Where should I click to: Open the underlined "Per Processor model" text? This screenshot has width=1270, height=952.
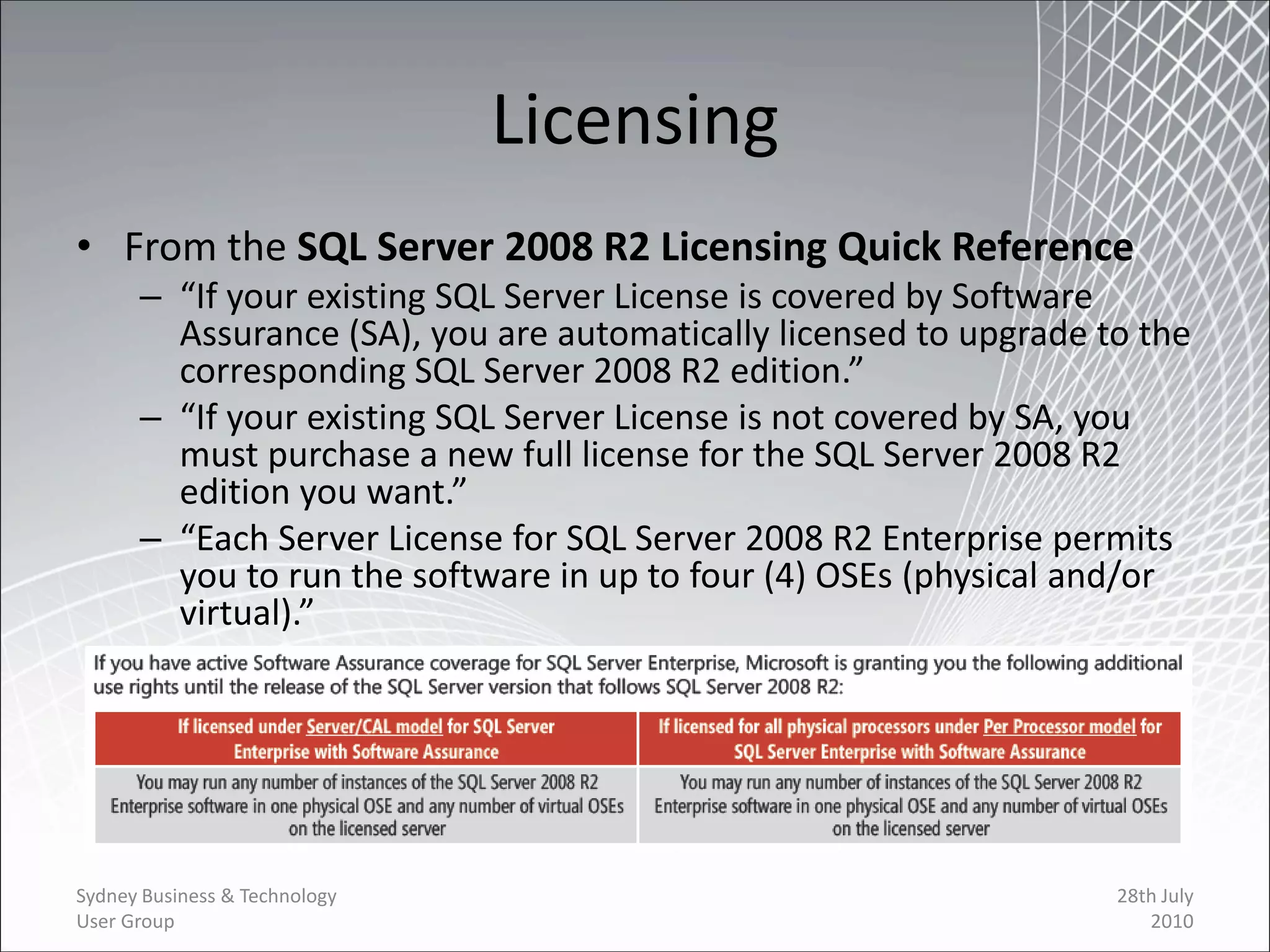[x=1059, y=726]
